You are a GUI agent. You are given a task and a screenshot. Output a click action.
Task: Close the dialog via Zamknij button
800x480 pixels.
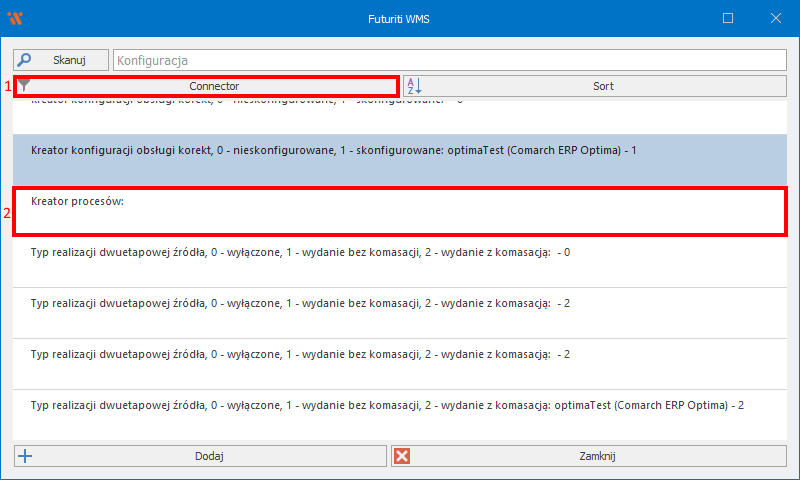coord(596,456)
